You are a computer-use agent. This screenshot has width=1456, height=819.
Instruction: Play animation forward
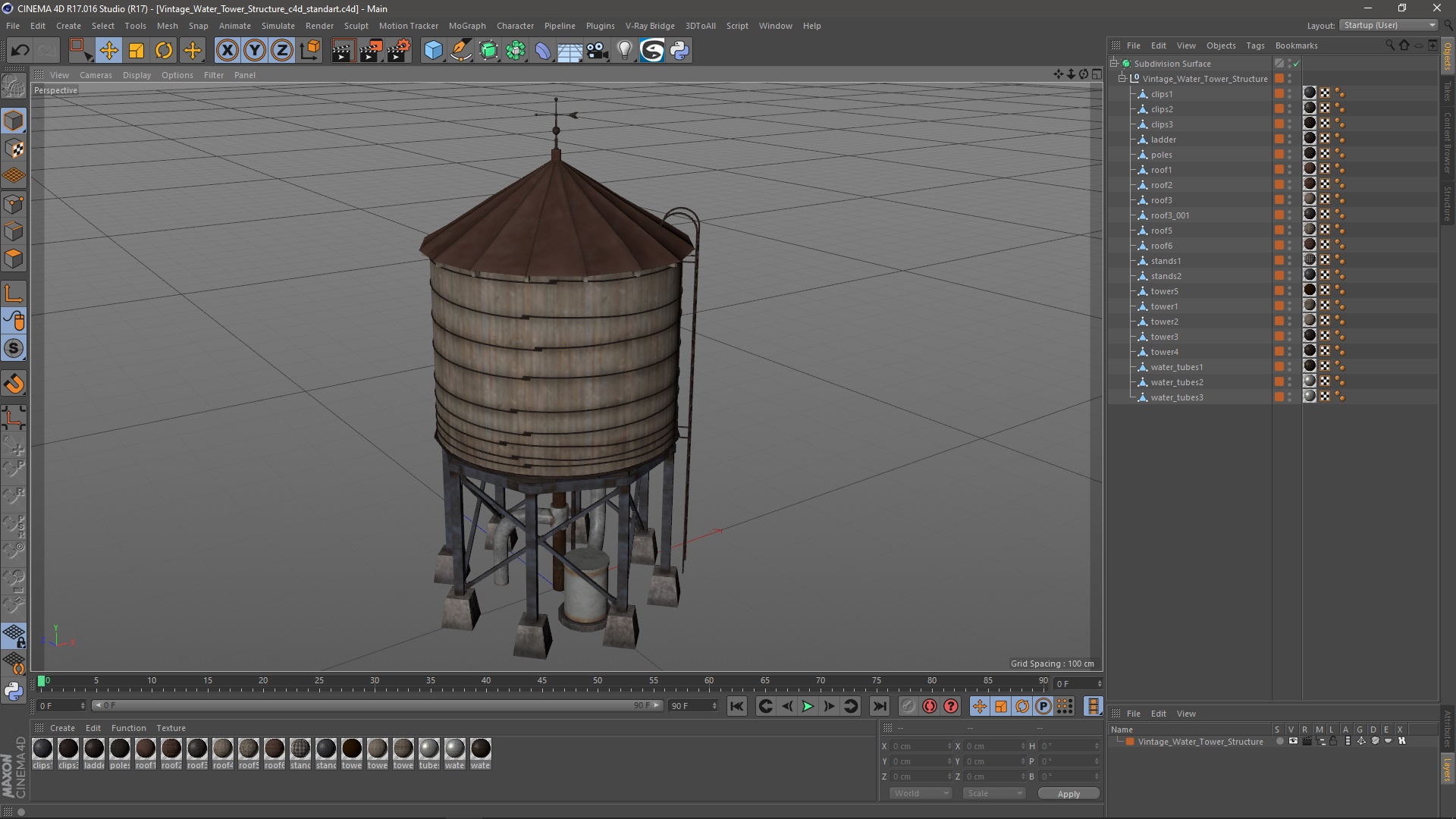click(808, 707)
